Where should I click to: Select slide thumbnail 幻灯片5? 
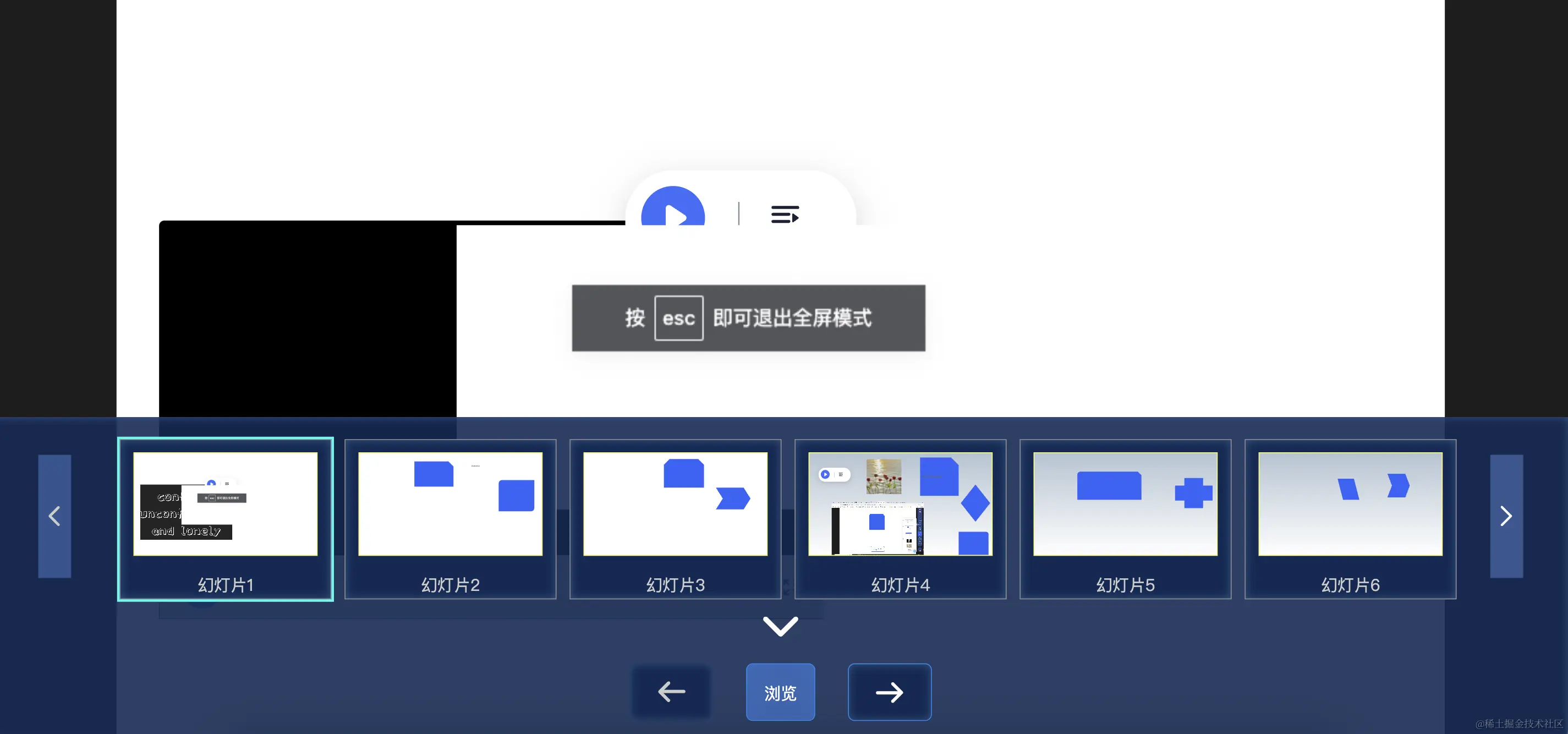click(1126, 519)
